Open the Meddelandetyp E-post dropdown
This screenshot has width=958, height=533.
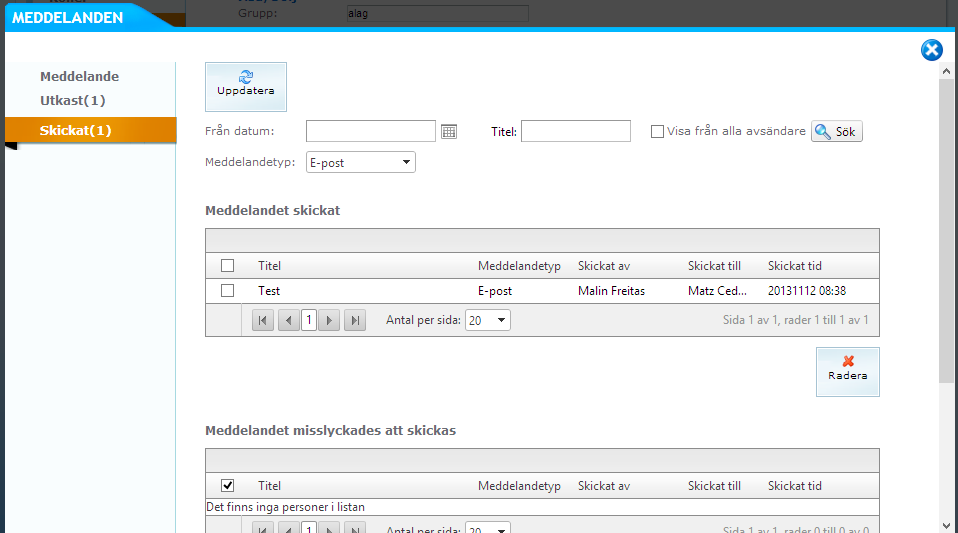pos(360,163)
